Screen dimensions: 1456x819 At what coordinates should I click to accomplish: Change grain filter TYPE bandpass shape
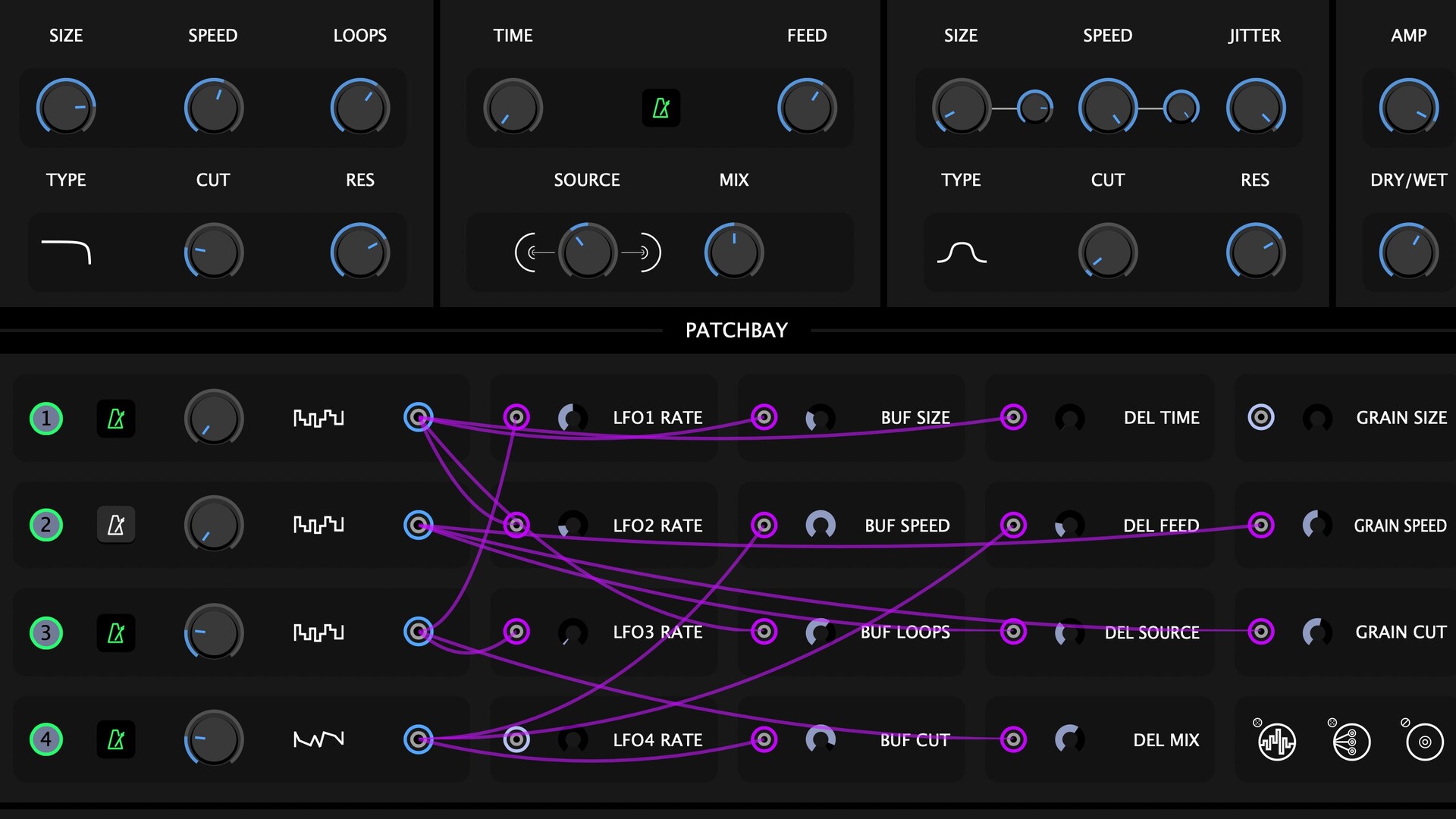962,252
